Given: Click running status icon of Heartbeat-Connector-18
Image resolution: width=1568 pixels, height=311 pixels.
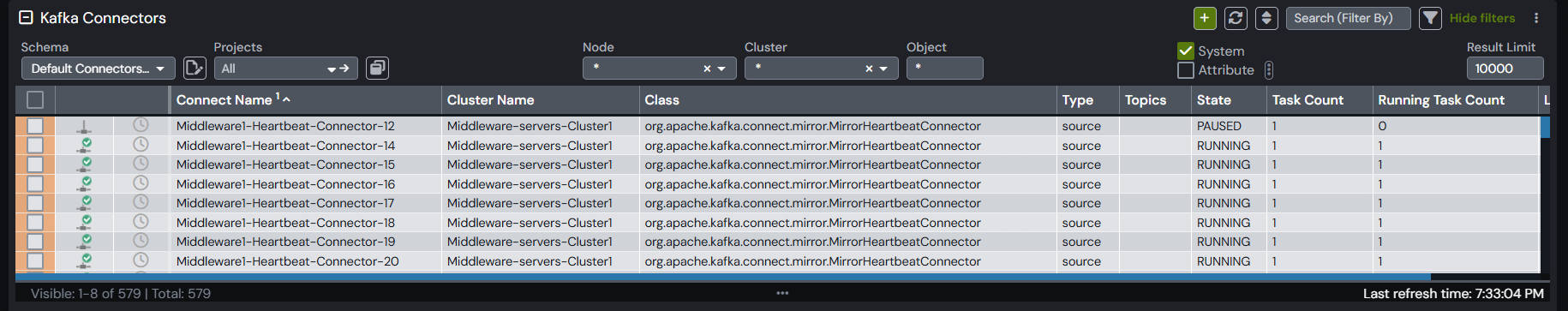Looking at the screenshot, I should [84, 223].
